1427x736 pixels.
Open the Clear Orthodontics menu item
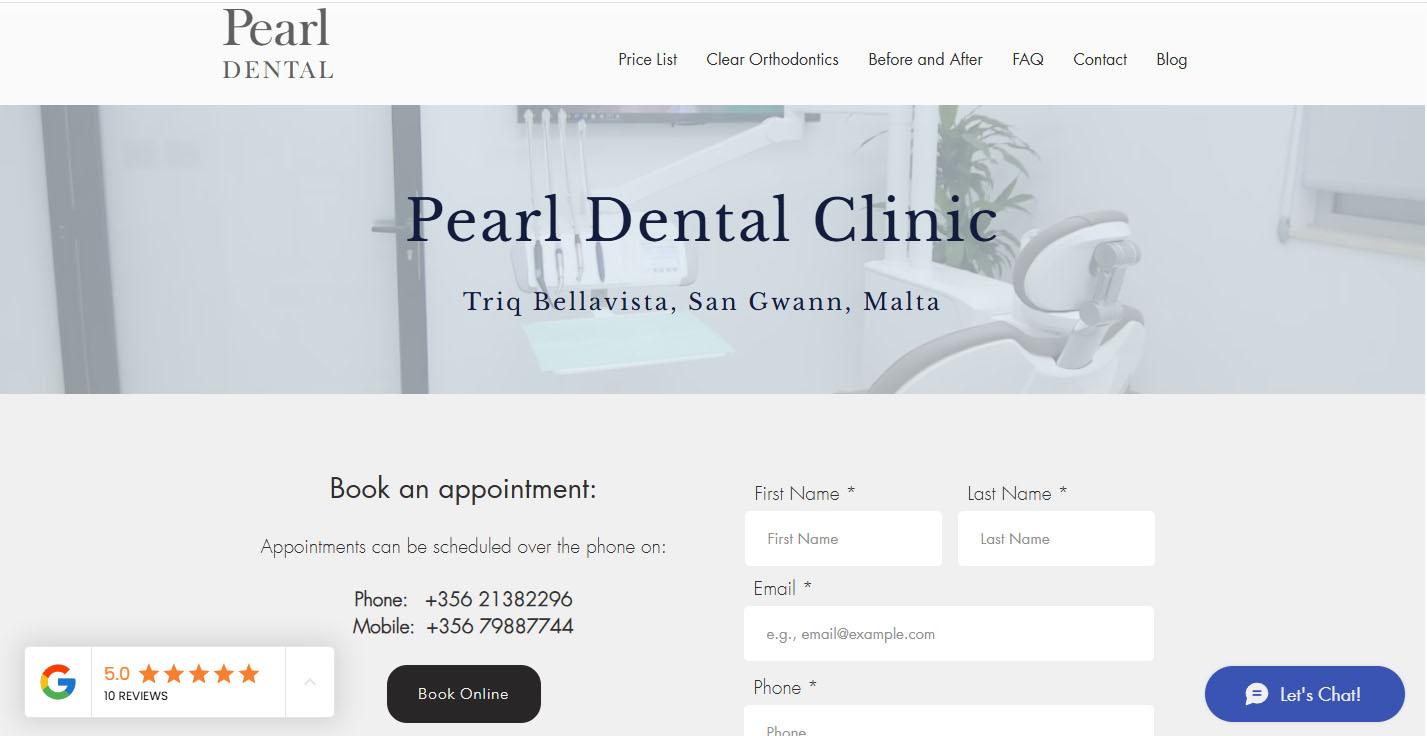coord(772,59)
